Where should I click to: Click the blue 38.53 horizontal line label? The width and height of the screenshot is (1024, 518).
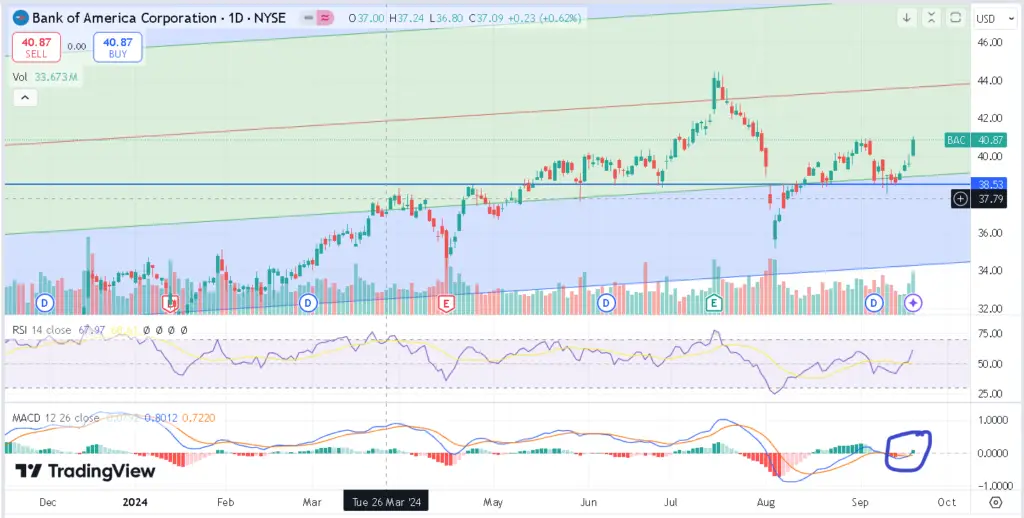point(989,185)
